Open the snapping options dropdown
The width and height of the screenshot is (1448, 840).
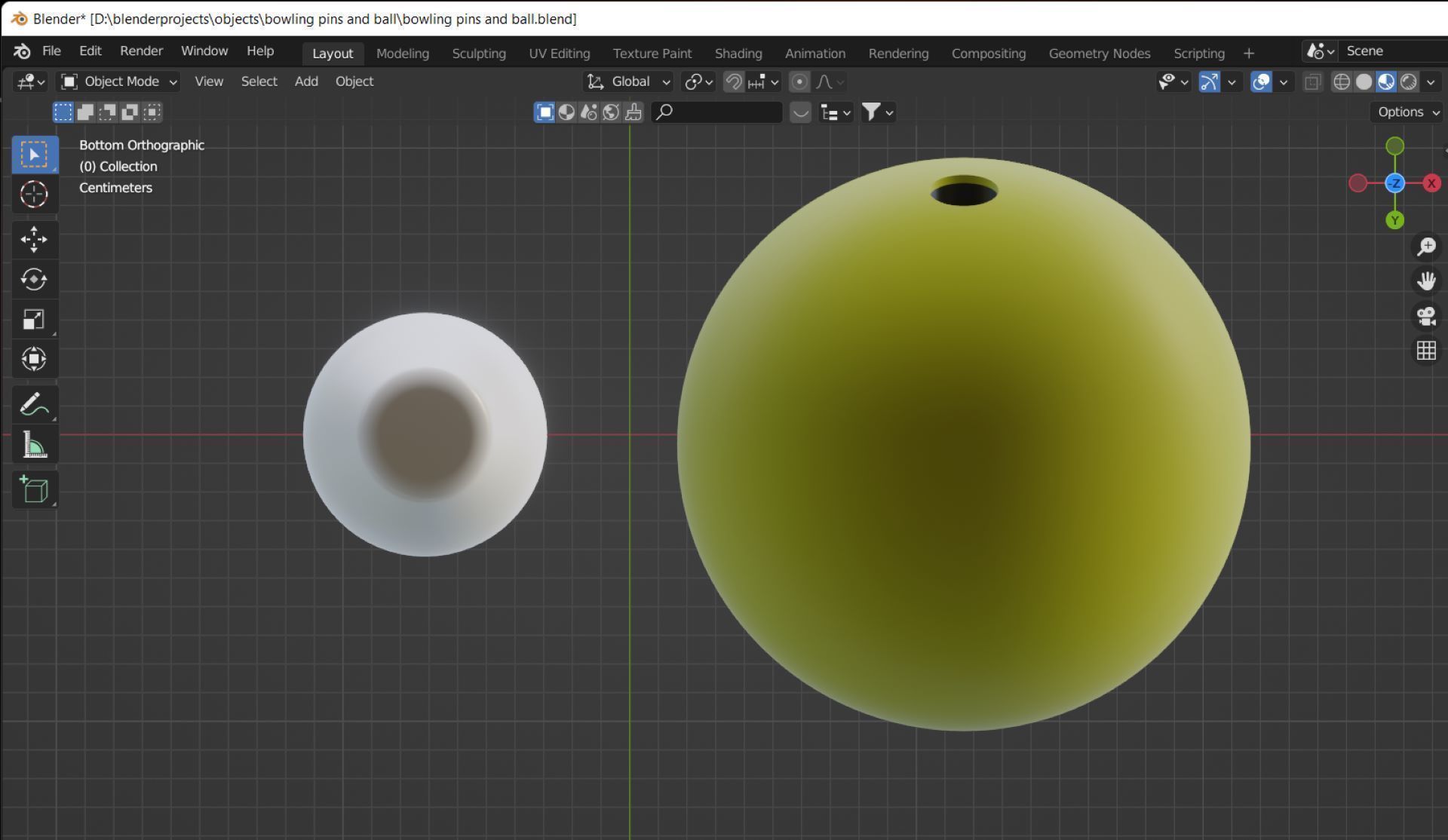(x=764, y=81)
